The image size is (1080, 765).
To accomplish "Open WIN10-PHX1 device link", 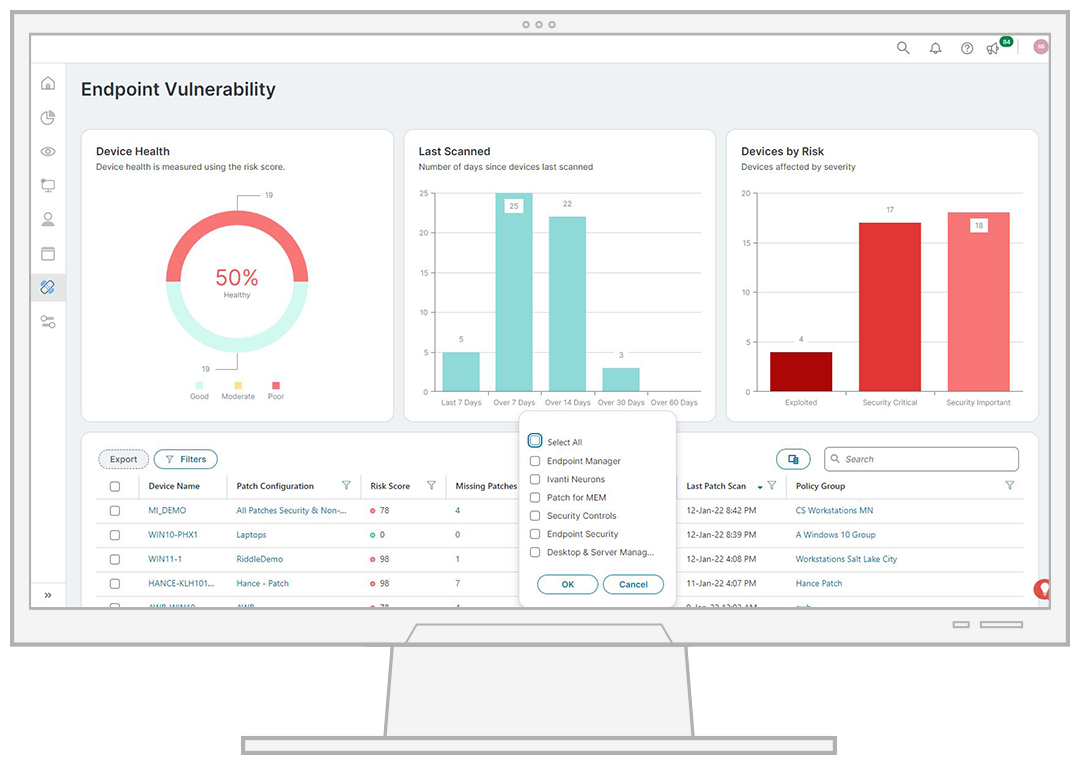I will [x=173, y=534].
